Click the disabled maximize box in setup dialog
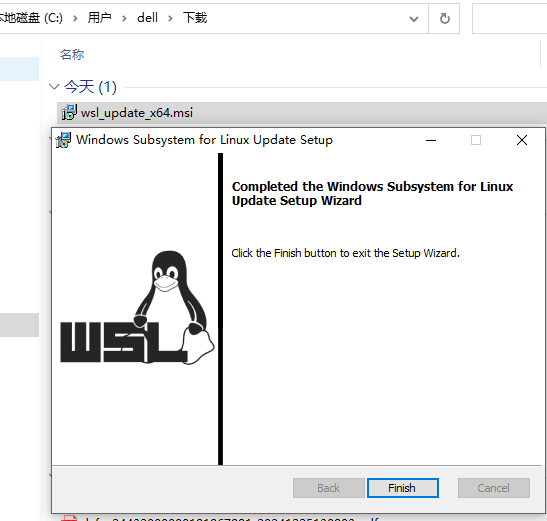This screenshot has width=547, height=521. (476, 140)
